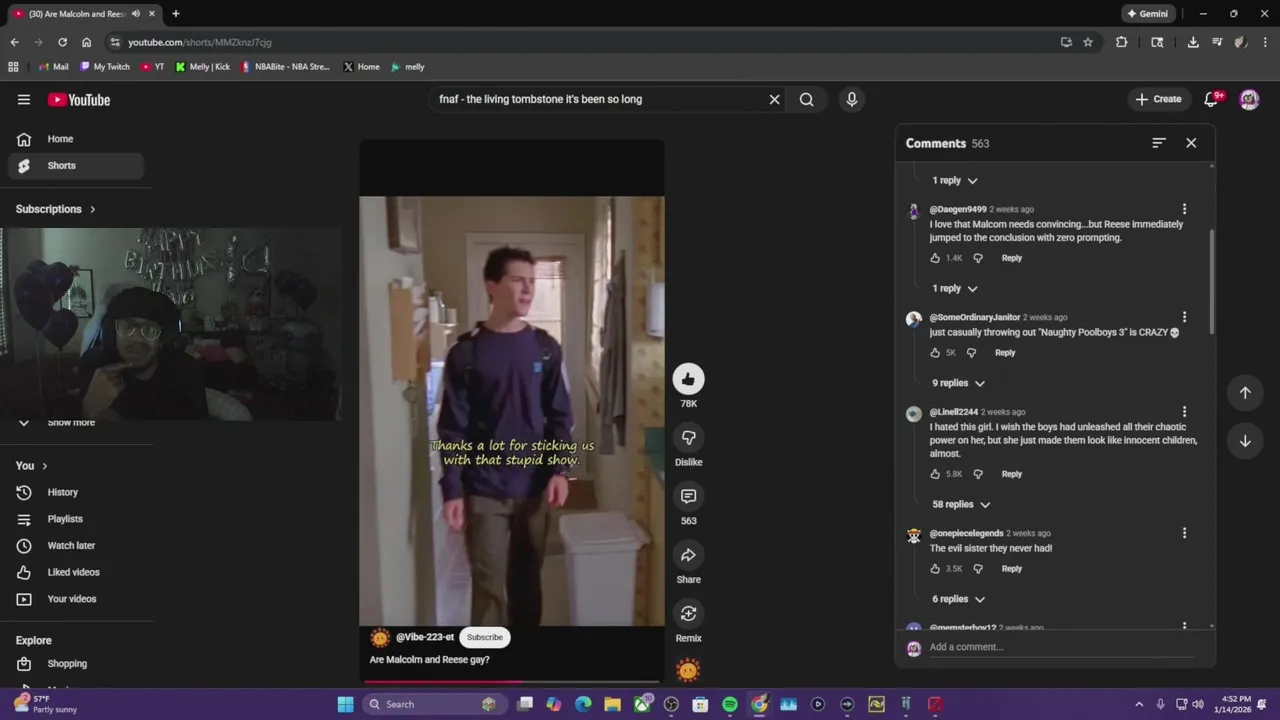
Task: Reload the page in Chrome toolbar
Action: pyautogui.click(x=62, y=42)
